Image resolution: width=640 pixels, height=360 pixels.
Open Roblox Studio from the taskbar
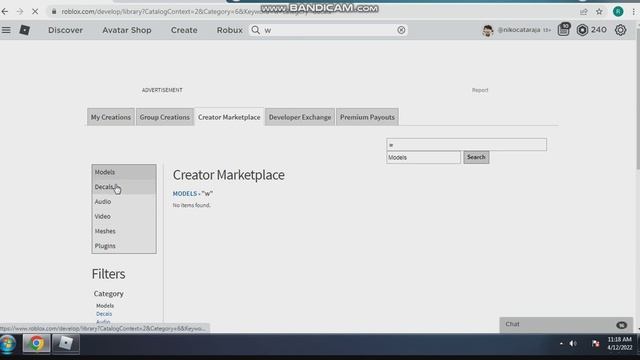click(x=66, y=343)
